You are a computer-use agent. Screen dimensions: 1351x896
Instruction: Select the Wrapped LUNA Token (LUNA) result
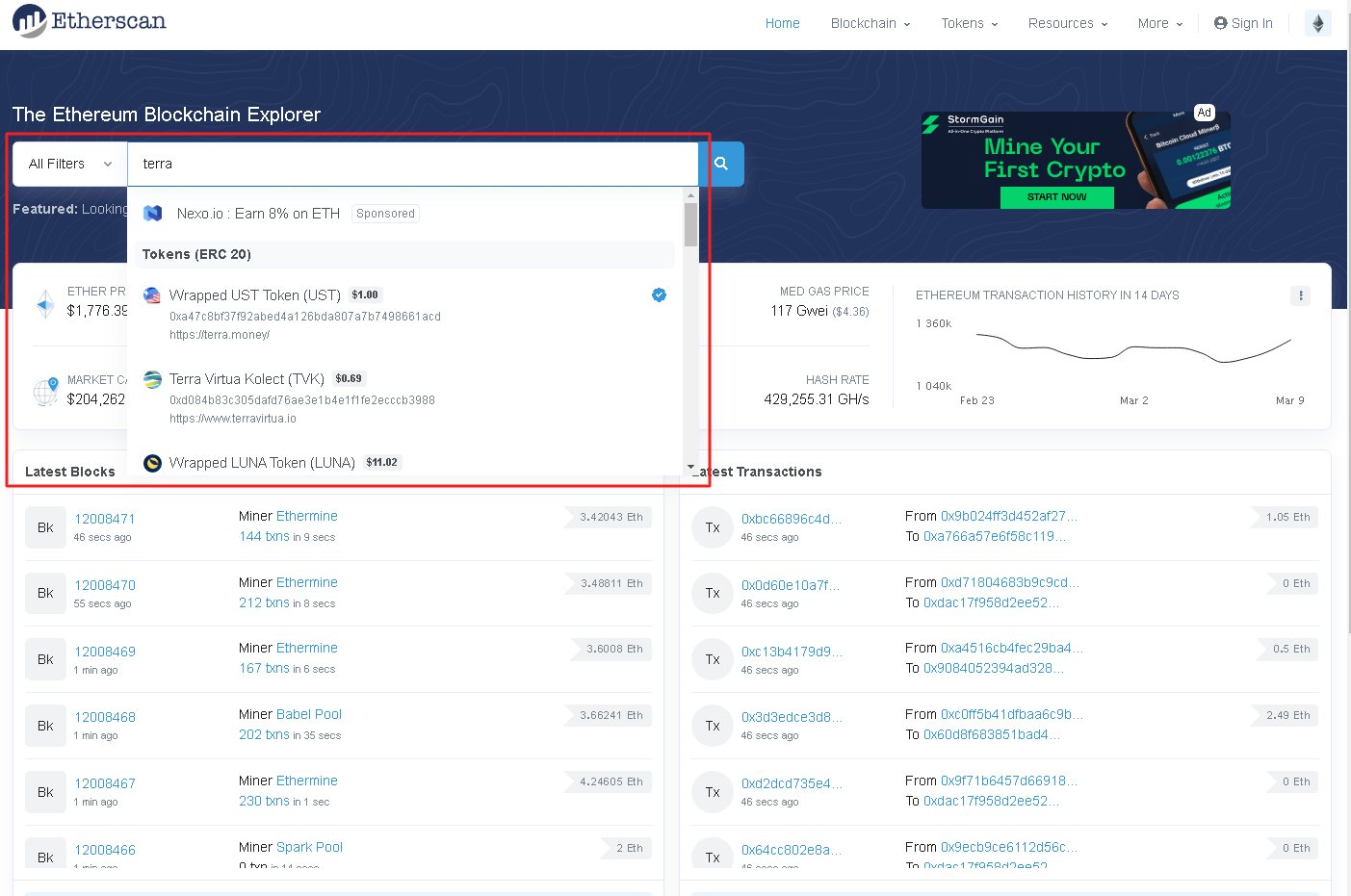(404, 463)
